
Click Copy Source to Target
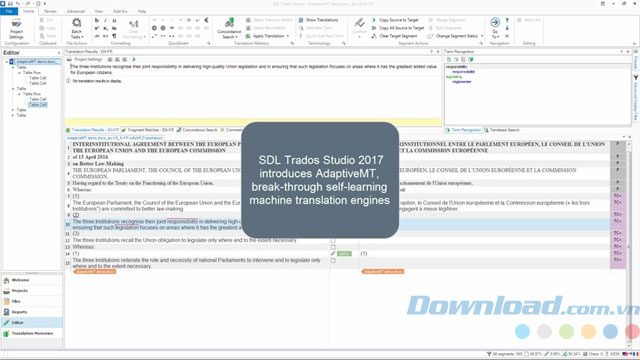click(395, 20)
